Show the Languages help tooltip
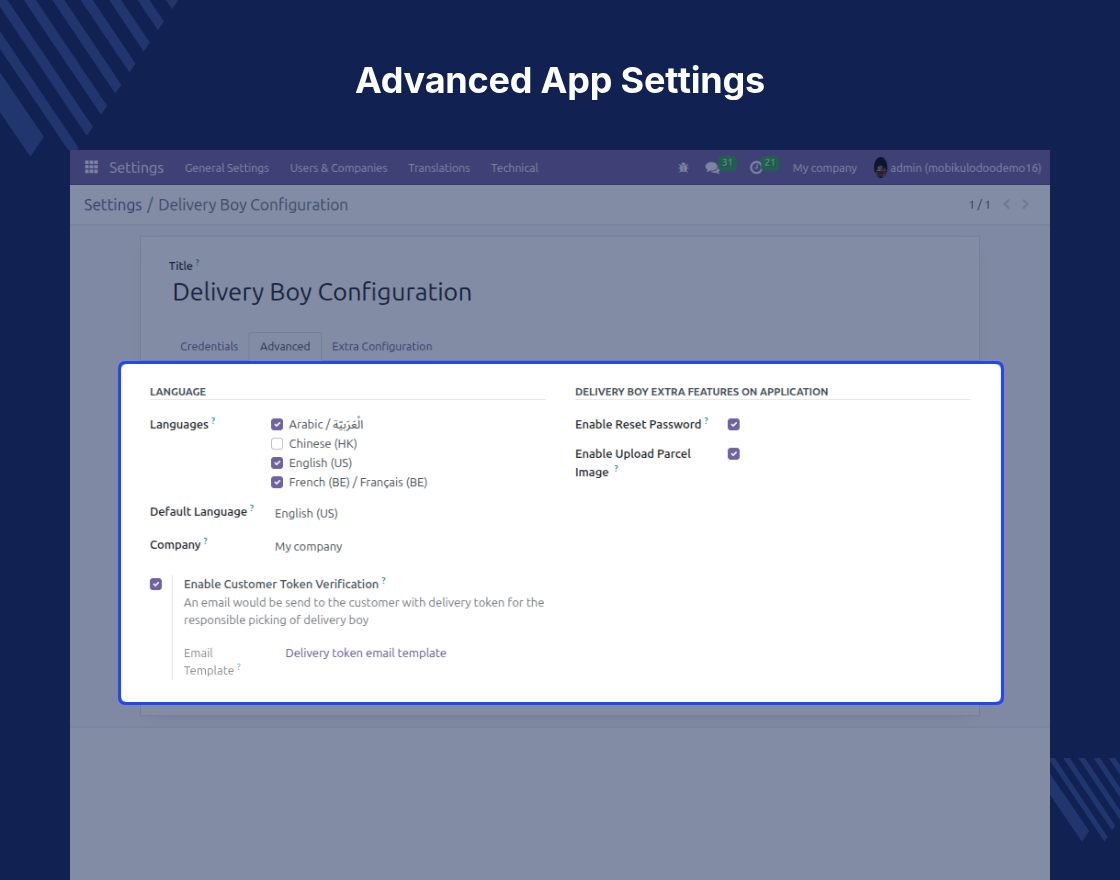 point(213,420)
